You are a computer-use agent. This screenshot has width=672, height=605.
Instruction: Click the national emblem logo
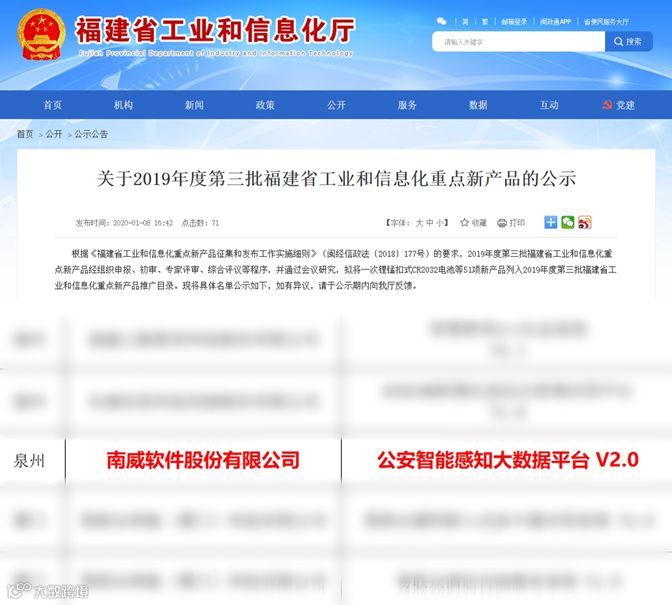[41, 35]
